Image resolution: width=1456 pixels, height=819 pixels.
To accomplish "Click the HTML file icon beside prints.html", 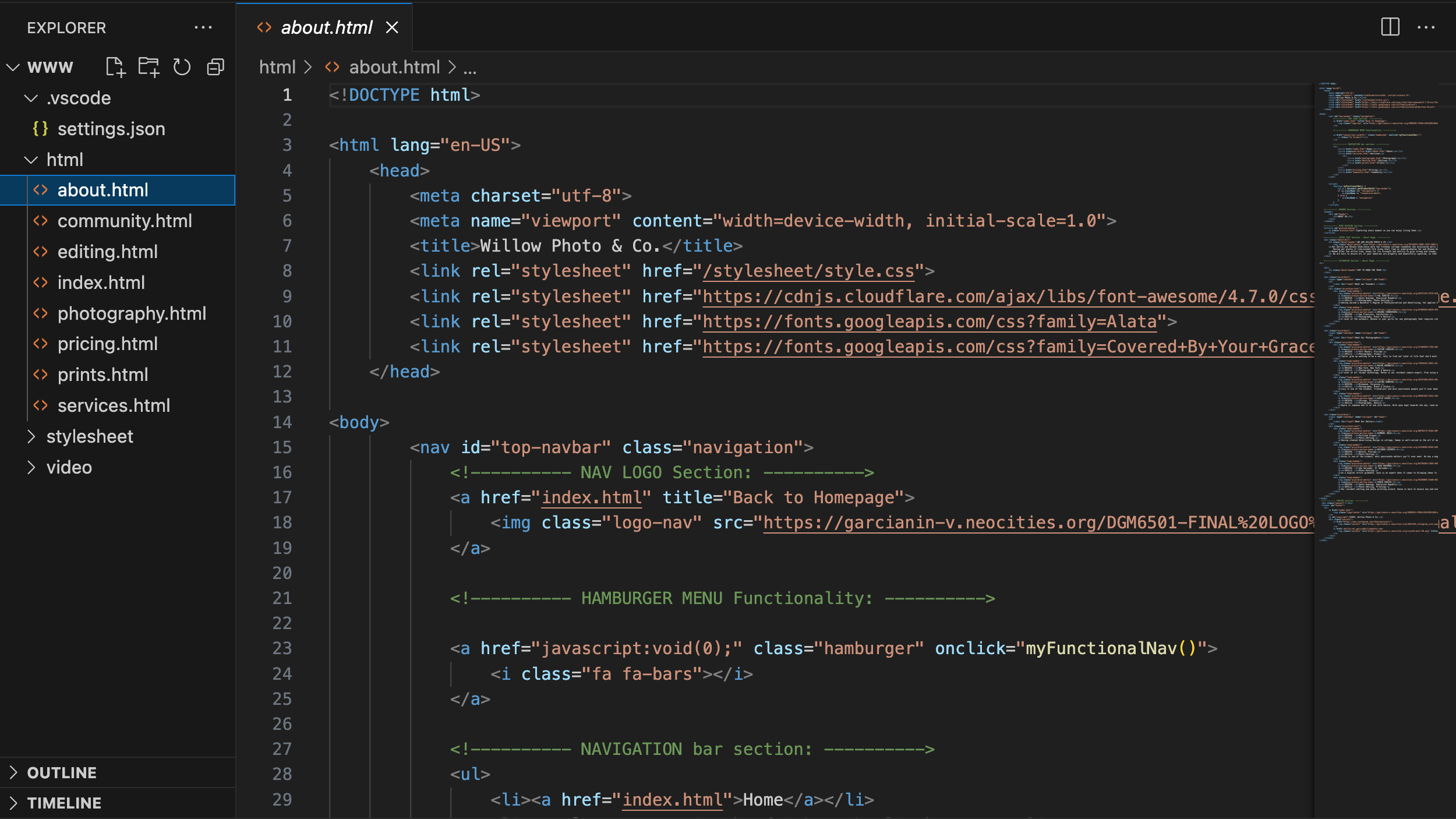I will click(40, 375).
